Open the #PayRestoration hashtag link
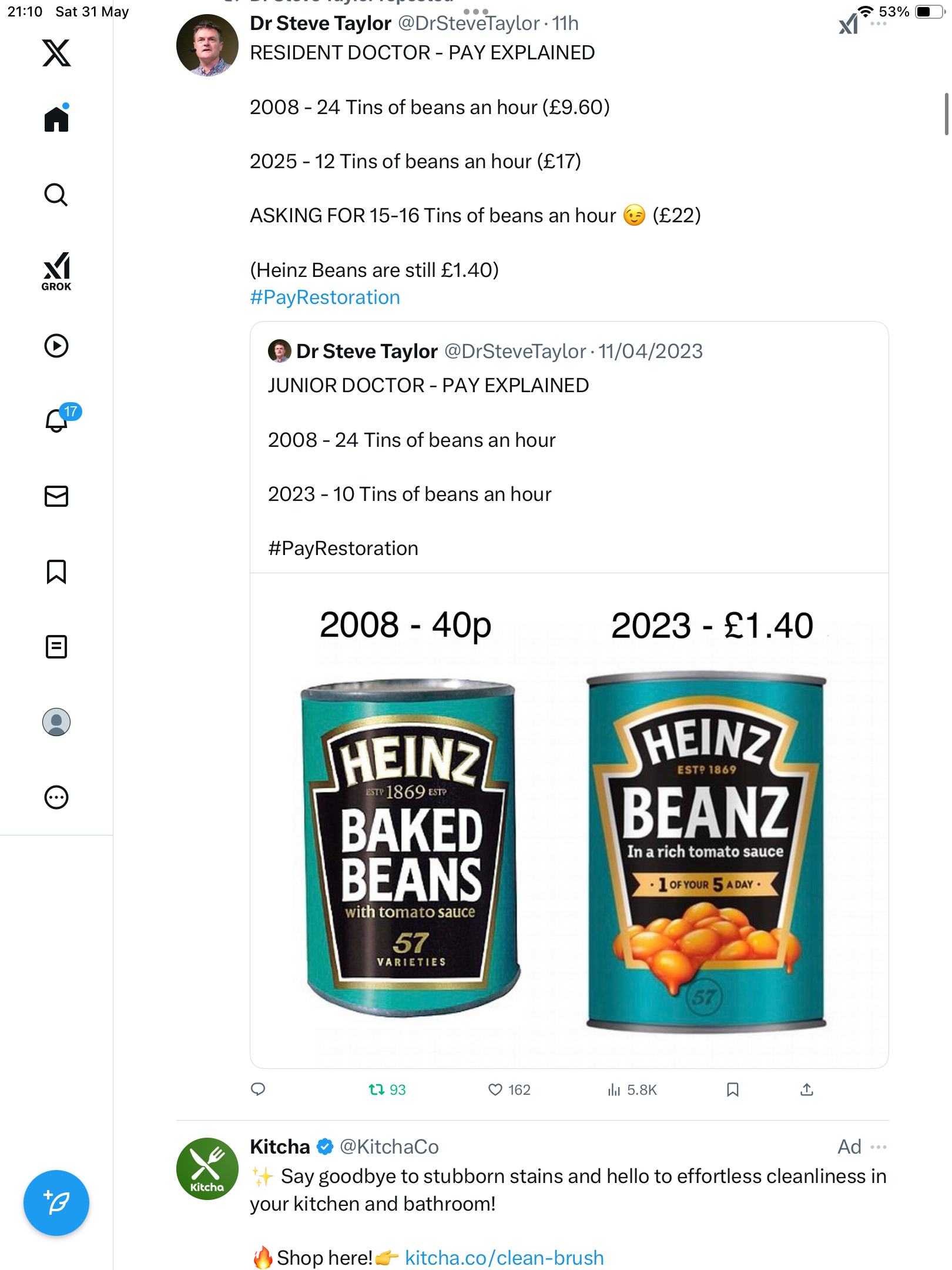This screenshot has height=1270, width=952. click(x=325, y=298)
